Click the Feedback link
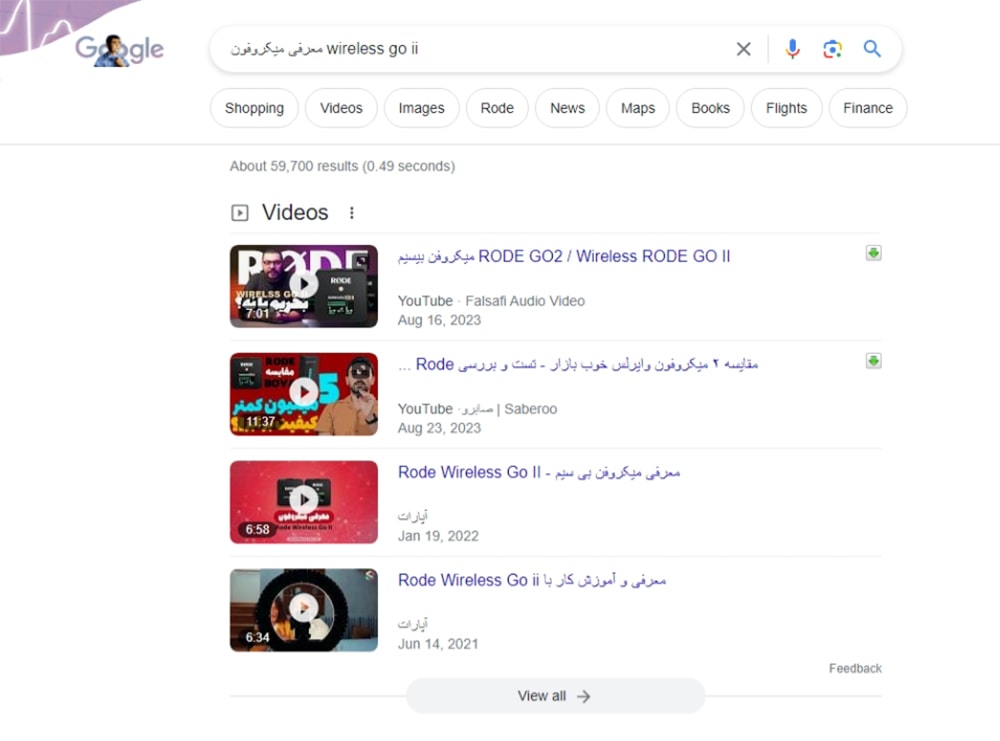1000x741 pixels. (x=855, y=668)
